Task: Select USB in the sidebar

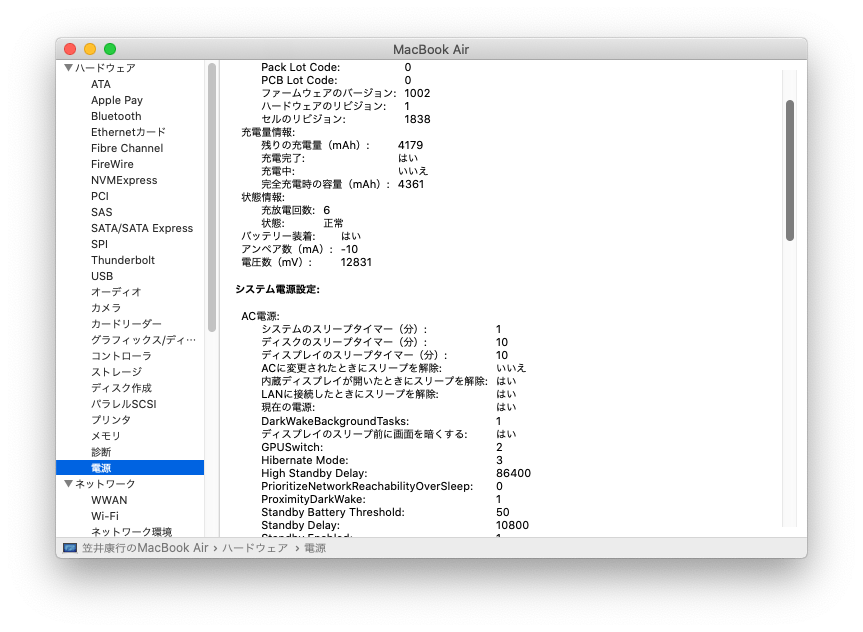Action: click(102, 276)
